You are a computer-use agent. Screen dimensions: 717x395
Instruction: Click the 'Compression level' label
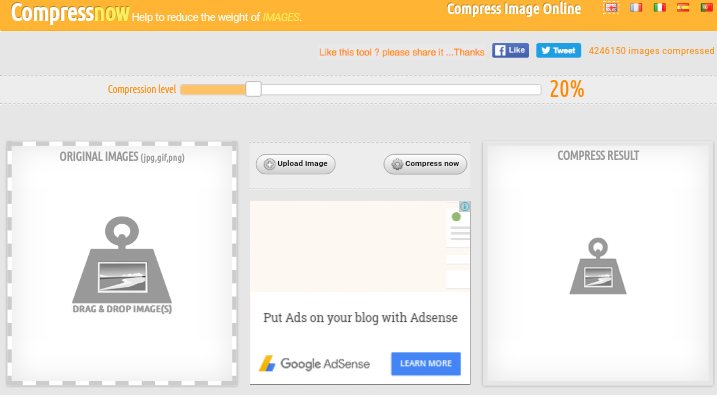[x=142, y=89]
